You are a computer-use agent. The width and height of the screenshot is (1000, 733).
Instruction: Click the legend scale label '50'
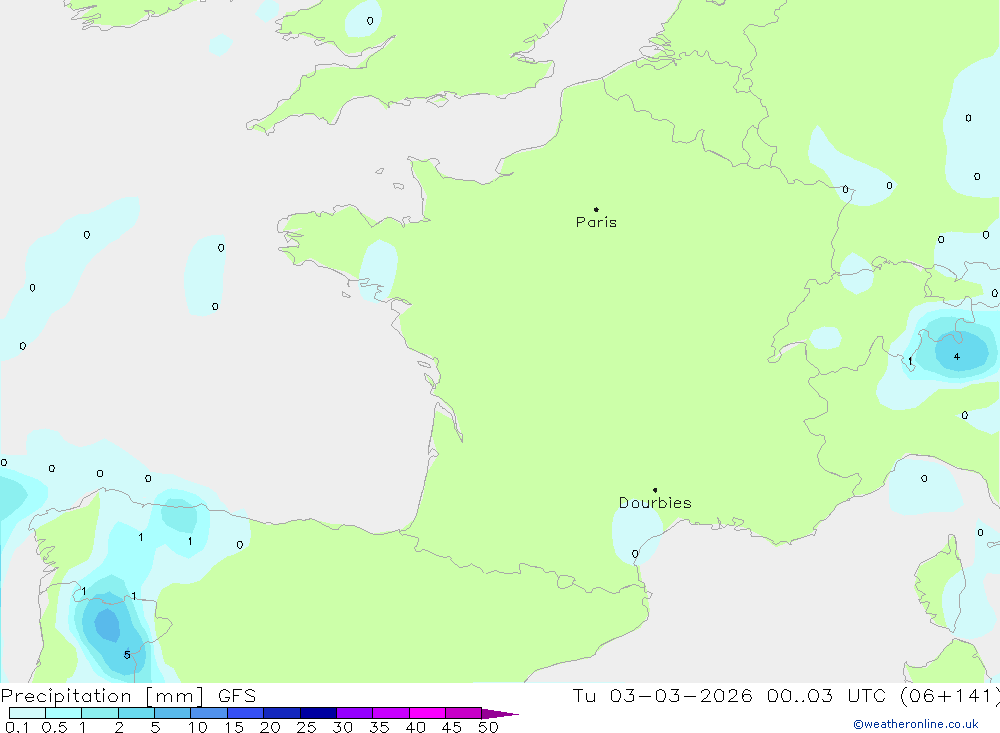tap(489, 727)
